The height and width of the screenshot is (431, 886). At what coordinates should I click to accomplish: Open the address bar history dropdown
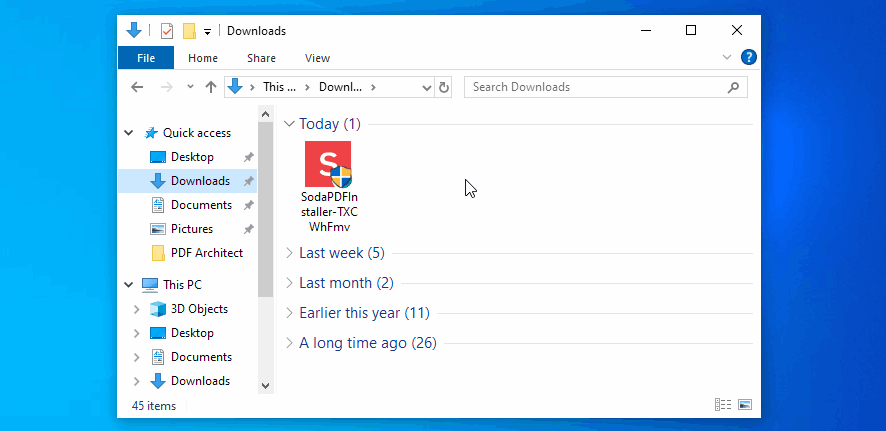click(427, 88)
